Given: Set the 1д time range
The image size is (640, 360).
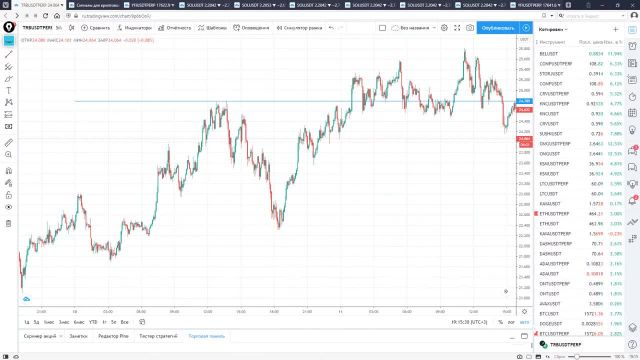Looking at the screenshot, I should 27,322.
